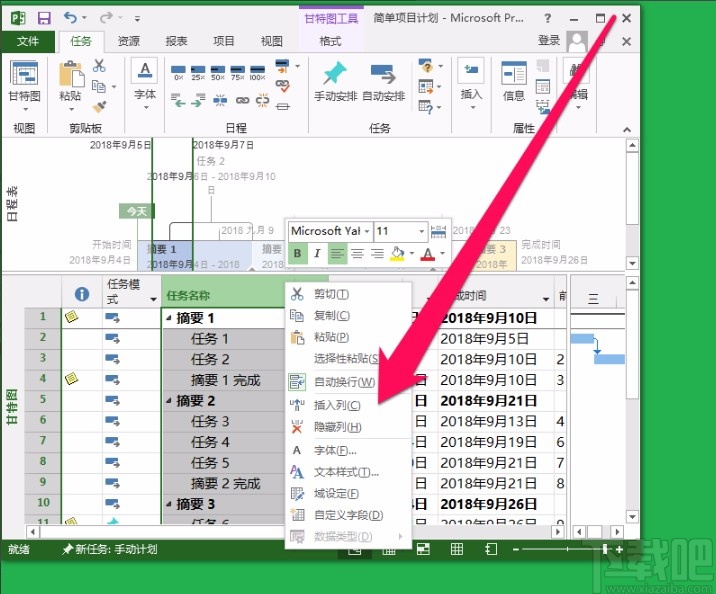Click red font color swatch
716x594 pixels.
pos(427,253)
